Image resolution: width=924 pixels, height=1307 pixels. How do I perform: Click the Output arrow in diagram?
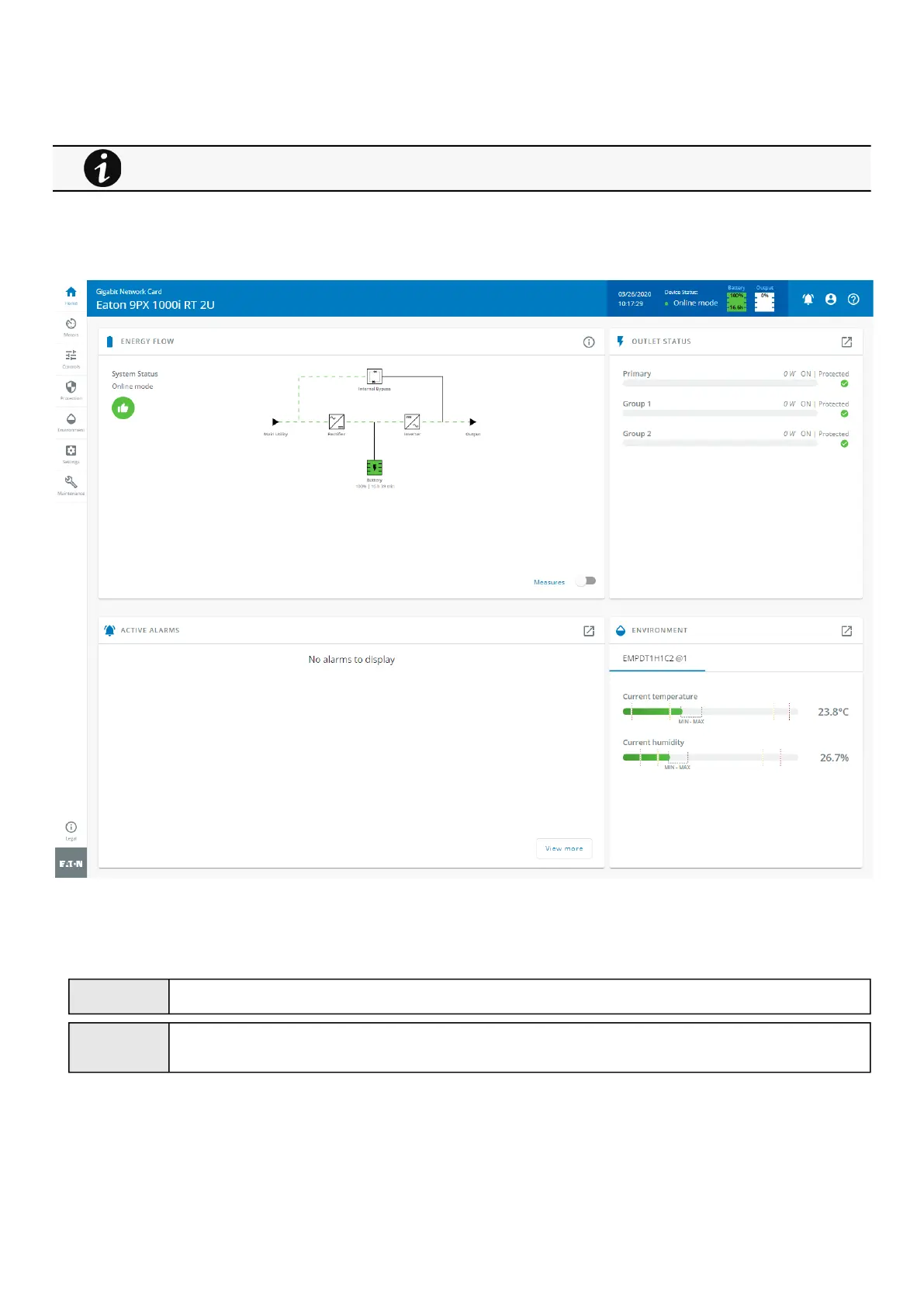pos(473,422)
